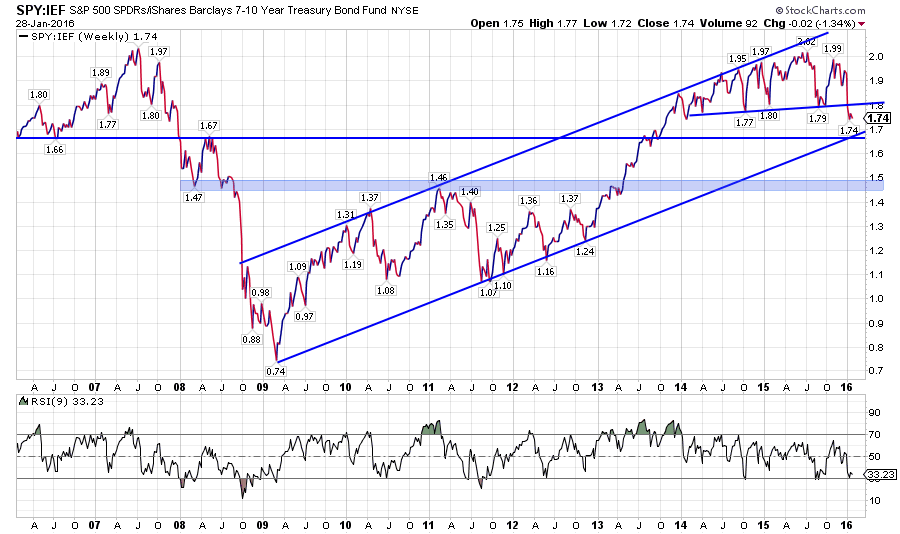Image resolution: width=900 pixels, height=534 pixels.
Task: Click the 1.89 price label
Action: coord(101,72)
